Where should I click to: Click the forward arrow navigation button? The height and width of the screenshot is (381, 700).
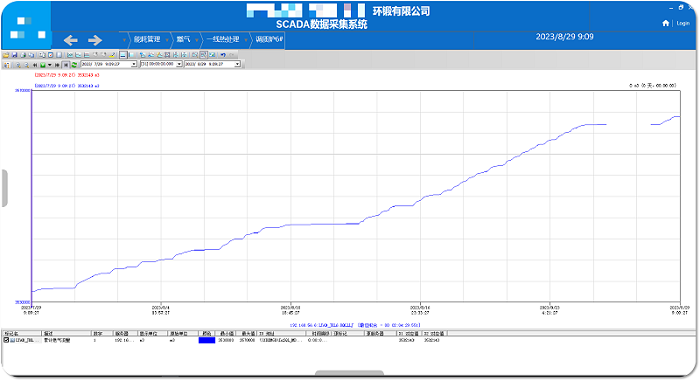(95, 40)
